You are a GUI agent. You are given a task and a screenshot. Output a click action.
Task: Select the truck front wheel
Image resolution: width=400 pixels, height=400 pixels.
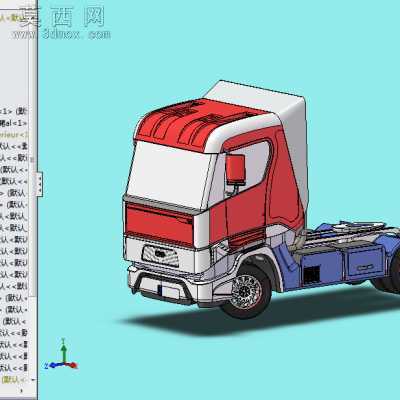(x=247, y=293)
